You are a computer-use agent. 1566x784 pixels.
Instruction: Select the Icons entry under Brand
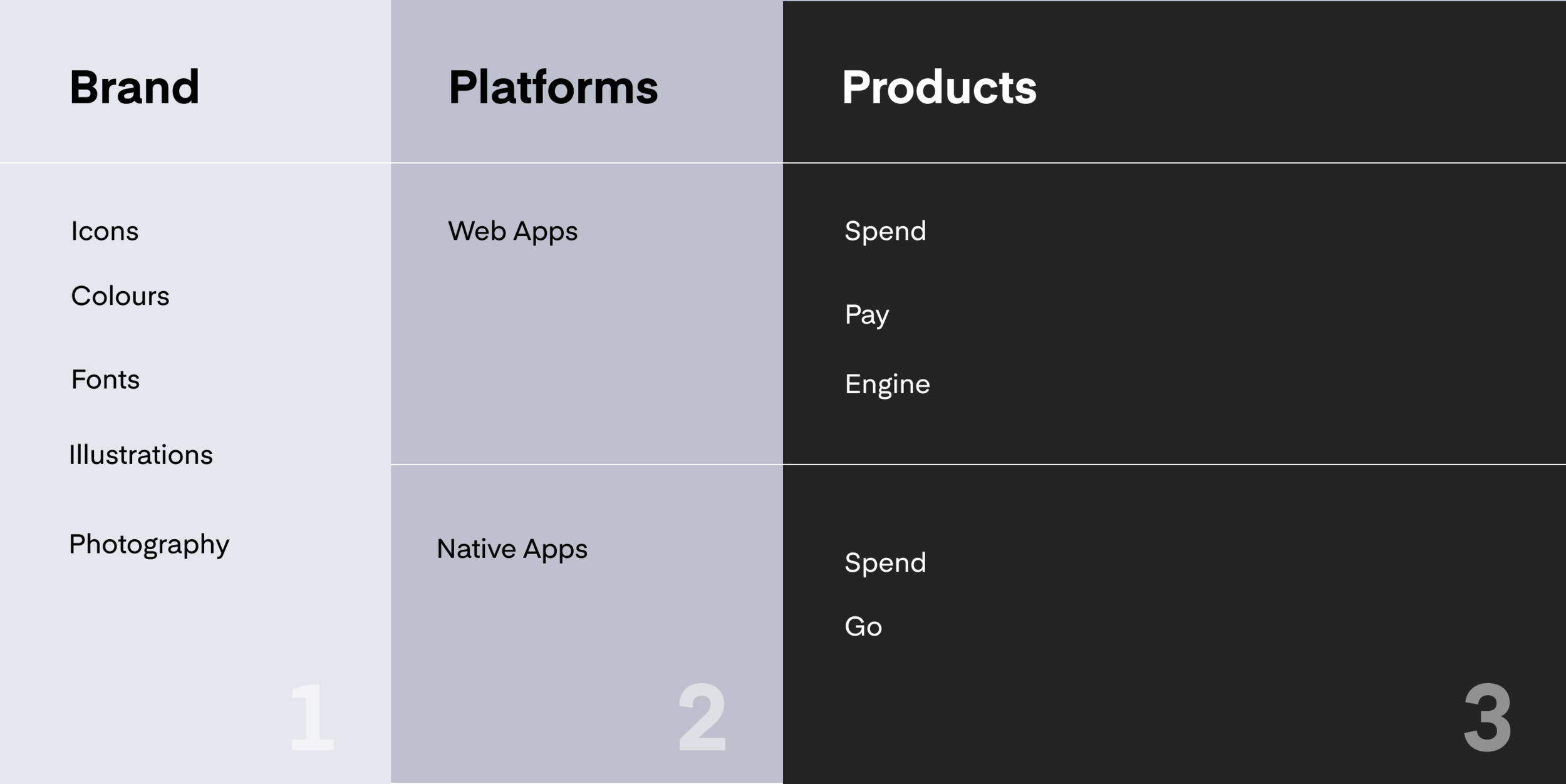pos(105,231)
